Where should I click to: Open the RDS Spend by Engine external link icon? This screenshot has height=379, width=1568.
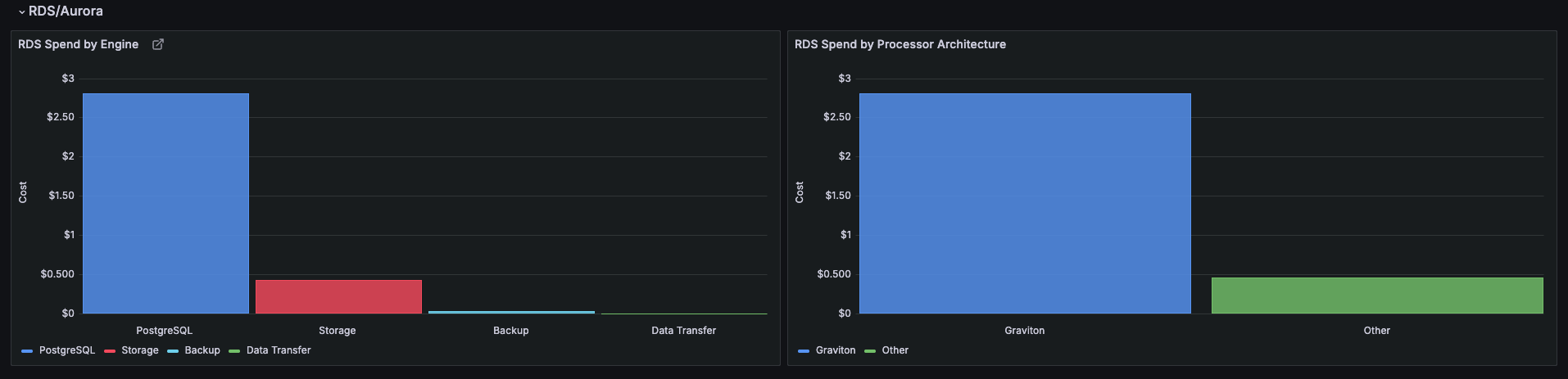[158, 44]
